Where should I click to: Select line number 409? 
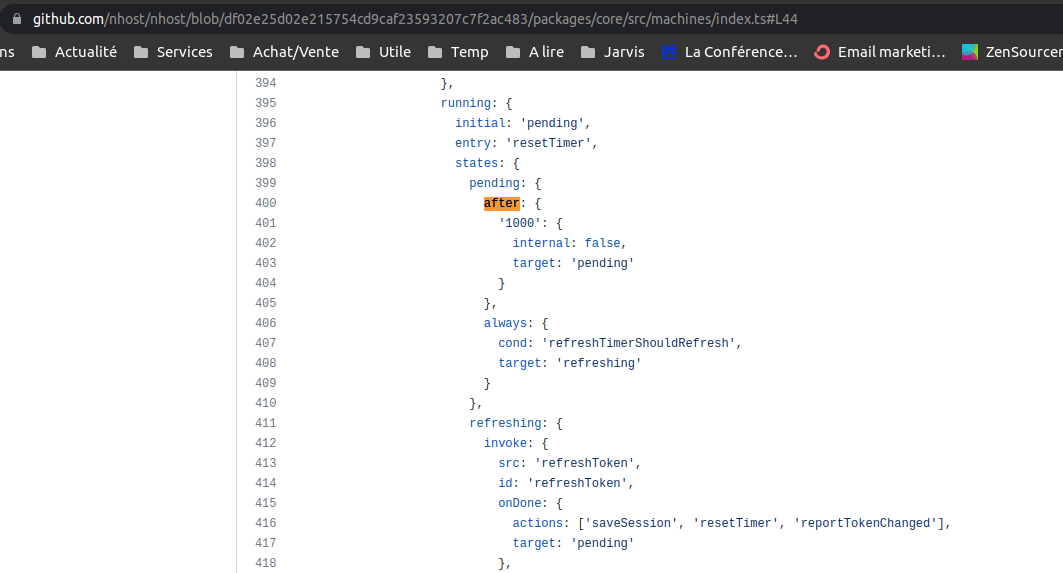266,383
